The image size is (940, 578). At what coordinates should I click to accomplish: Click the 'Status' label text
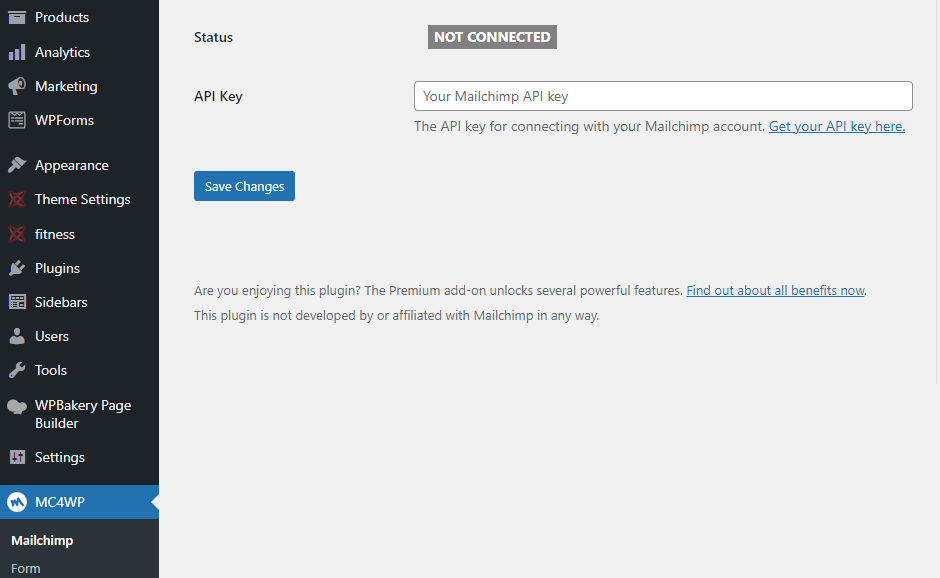213,37
